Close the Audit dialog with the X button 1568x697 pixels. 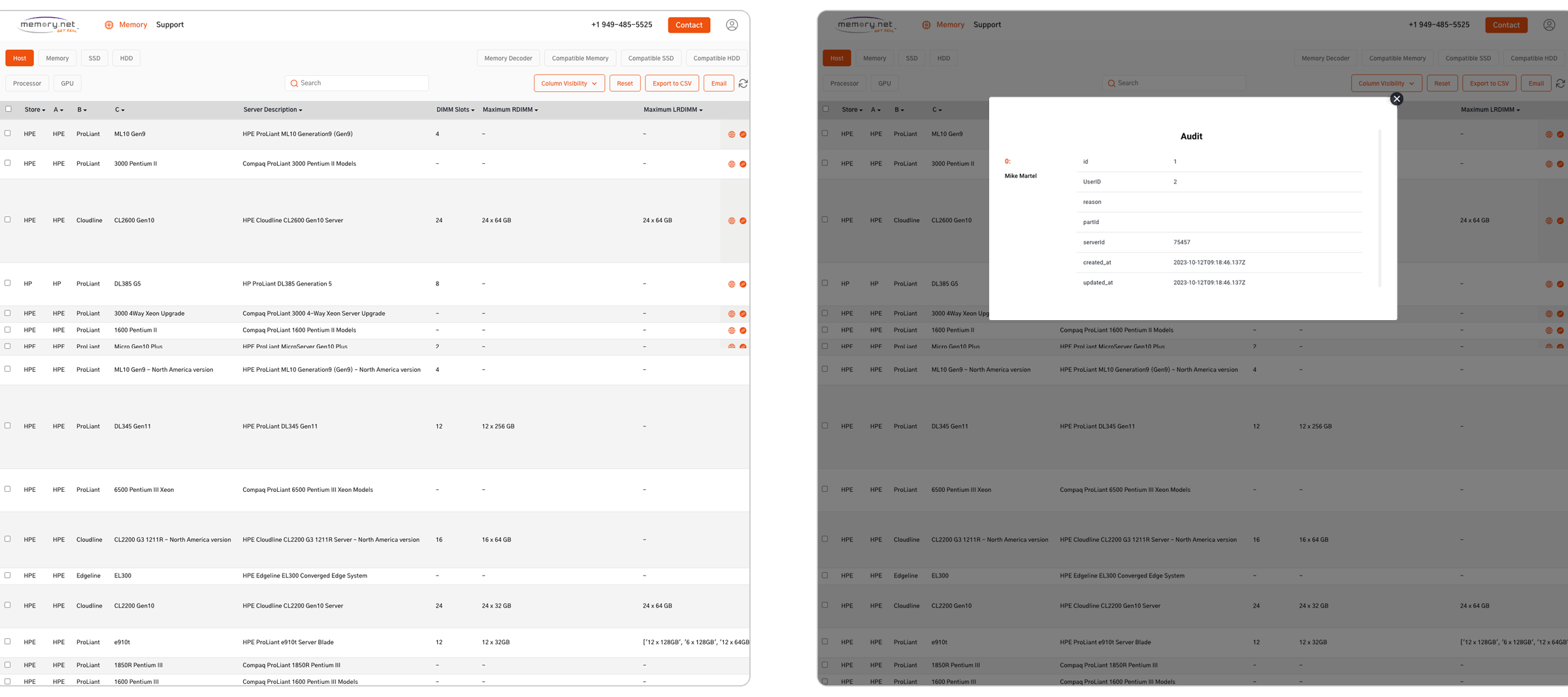pos(1396,99)
